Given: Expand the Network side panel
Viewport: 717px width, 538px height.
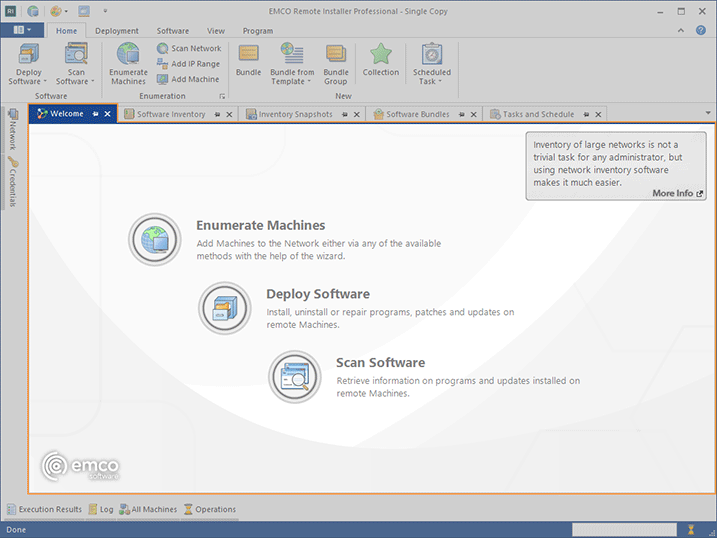Looking at the screenshot, I should (x=13, y=130).
